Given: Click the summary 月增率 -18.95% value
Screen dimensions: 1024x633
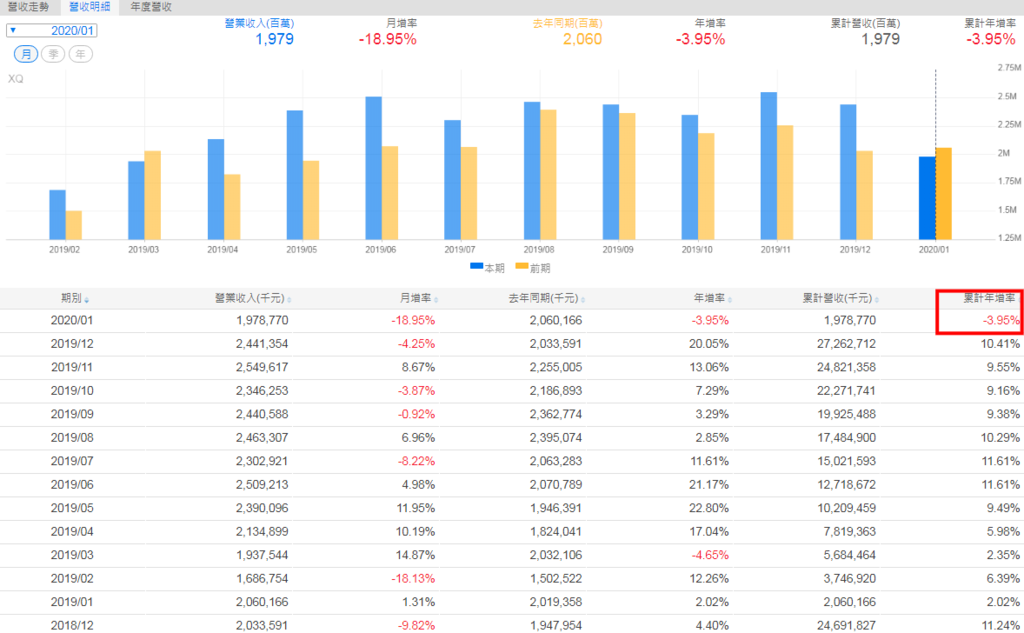Looking at the screenshot, I should point(387,39).
